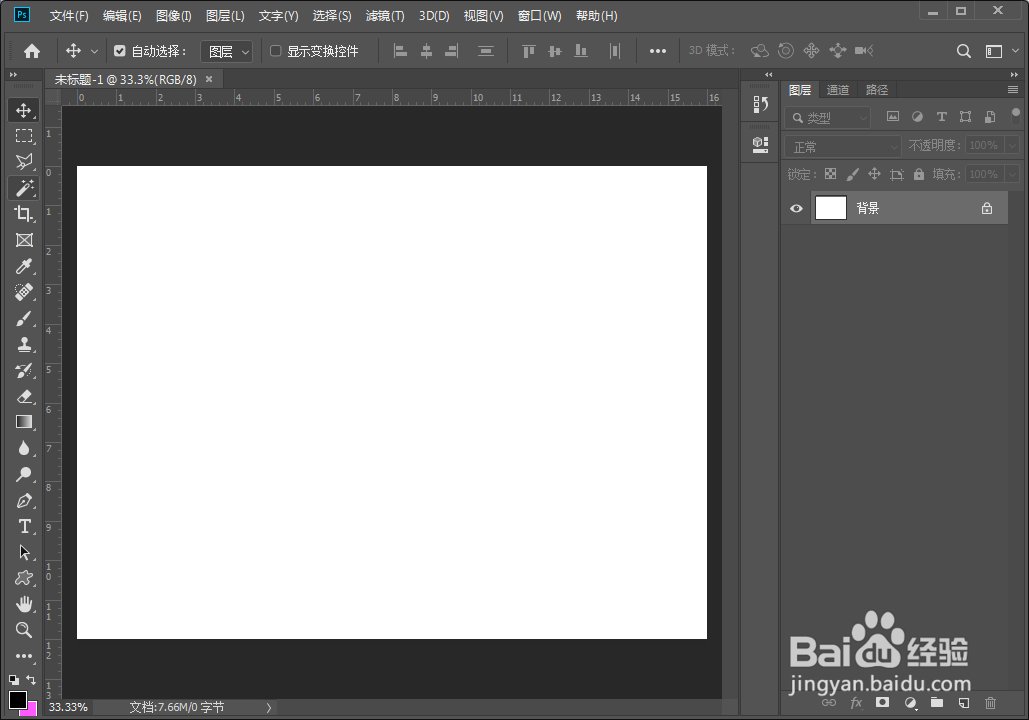
Task: Open the 类型 layer filter dropdown
Action: (828, 117)
